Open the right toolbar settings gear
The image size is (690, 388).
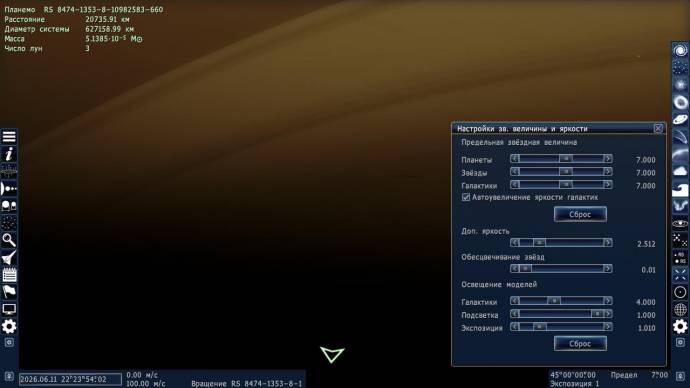(x=680, y=326)
